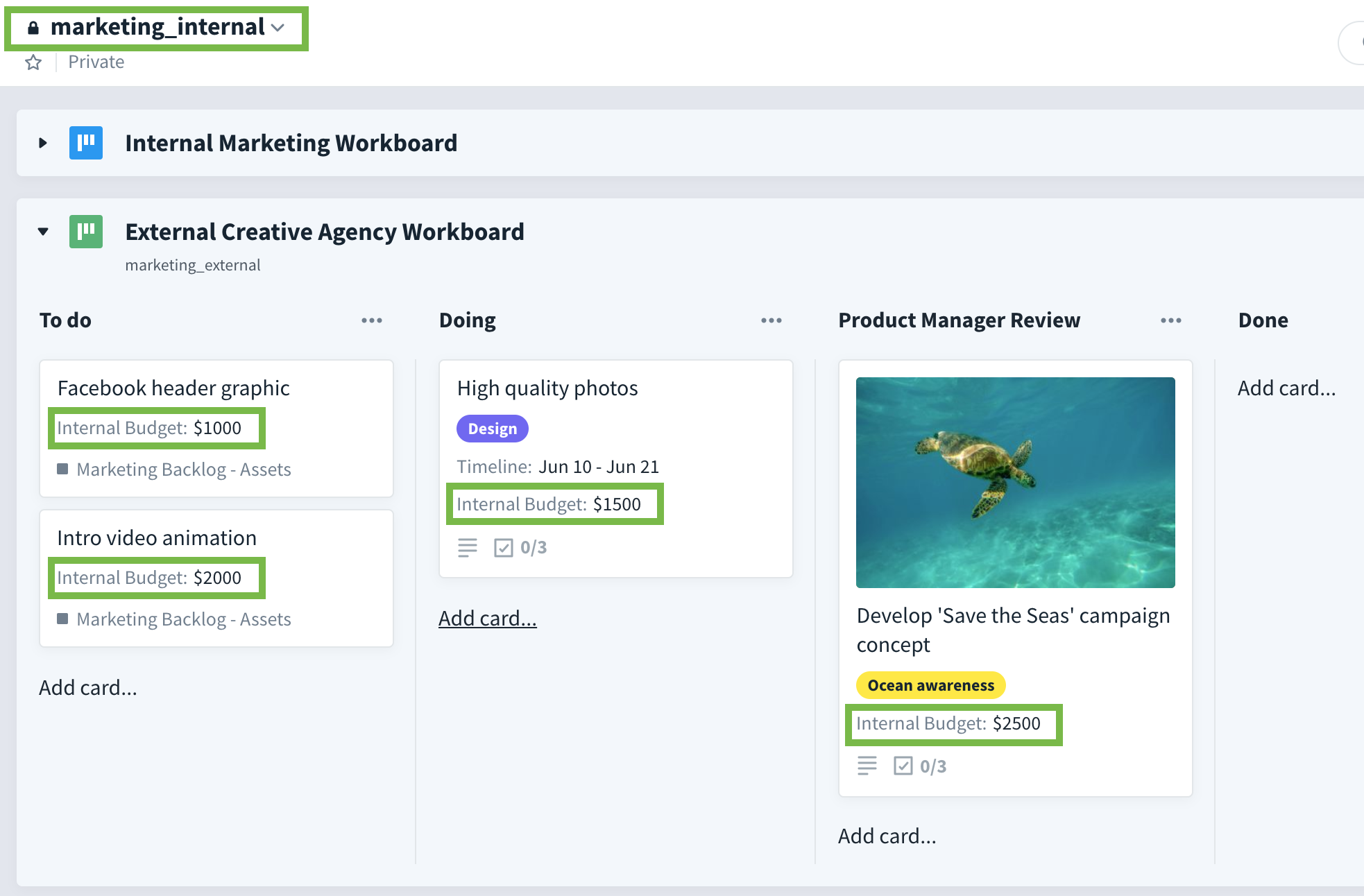Click the yellow Ocean awareness label

(x=930, y=685)
